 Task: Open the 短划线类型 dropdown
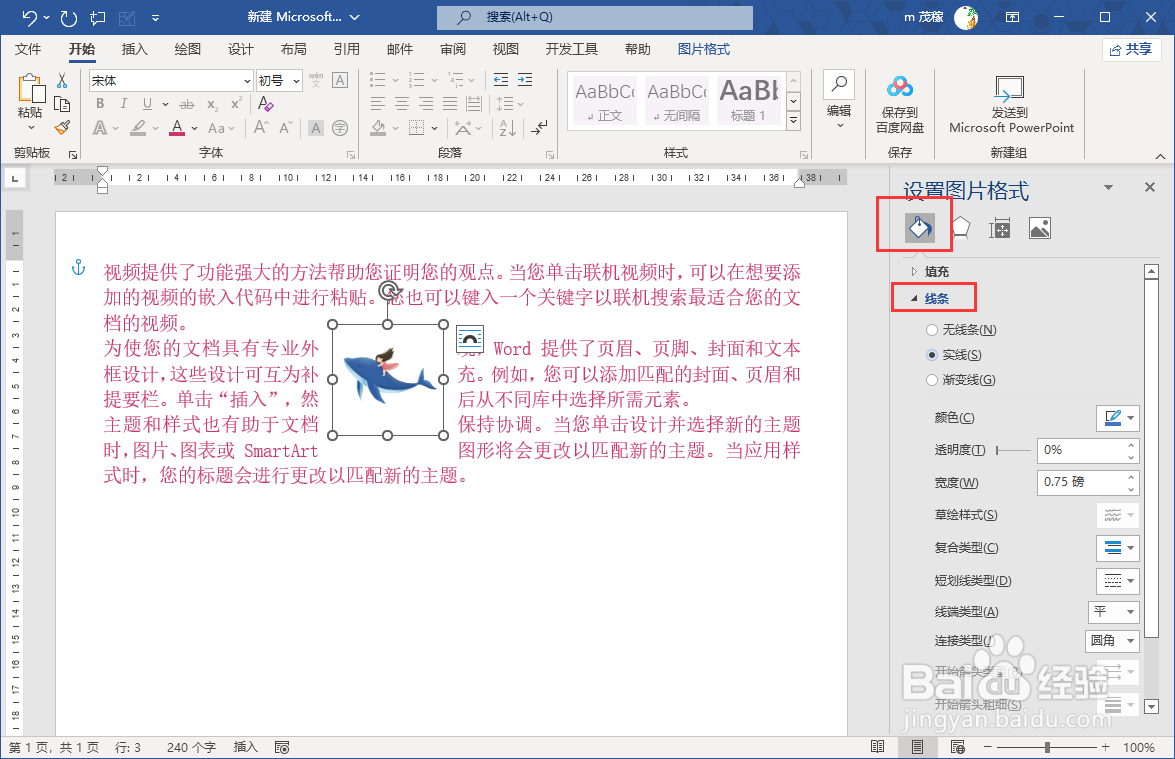click(1117, 580)
